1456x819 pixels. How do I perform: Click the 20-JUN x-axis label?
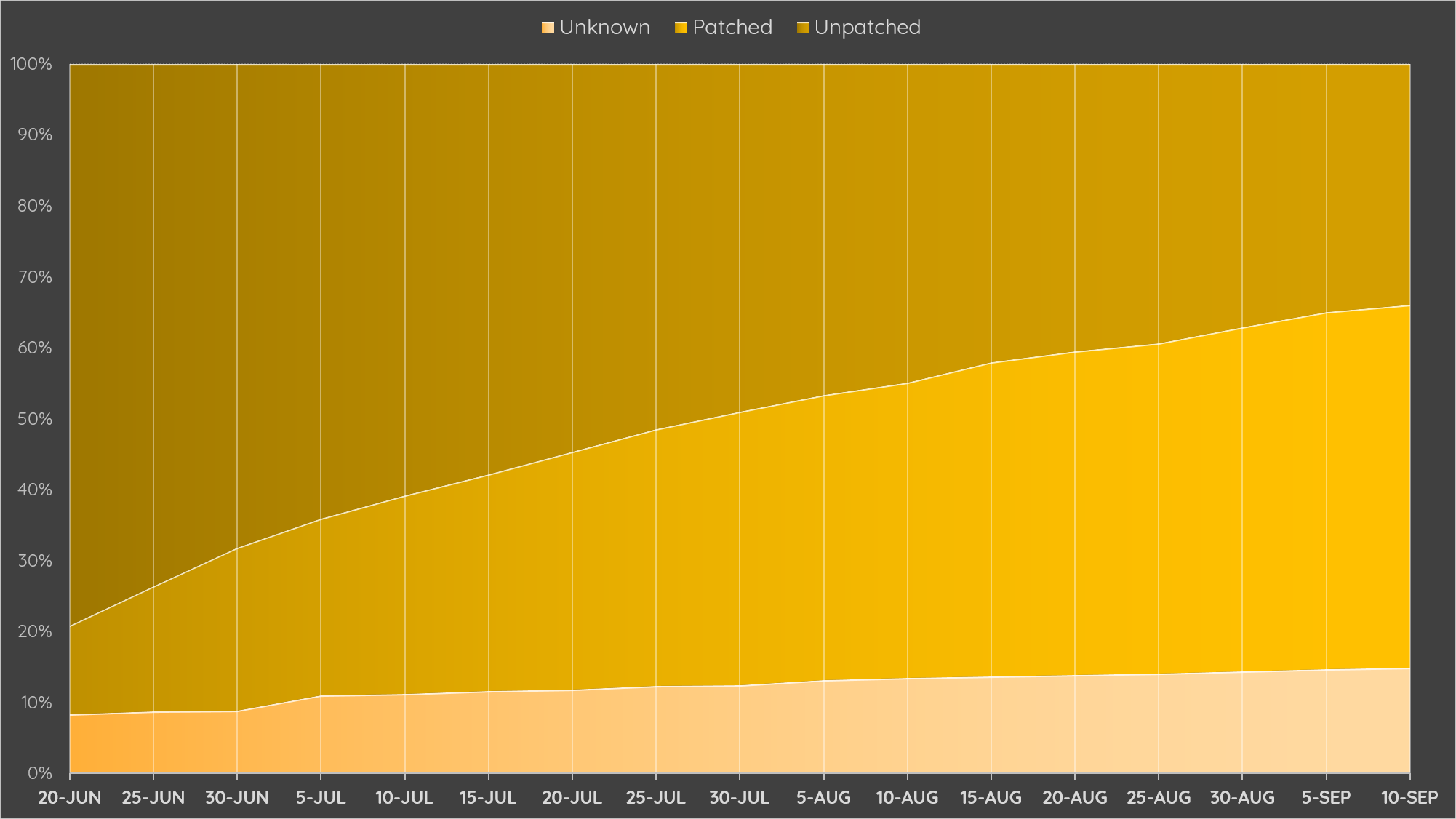point(70,797)
